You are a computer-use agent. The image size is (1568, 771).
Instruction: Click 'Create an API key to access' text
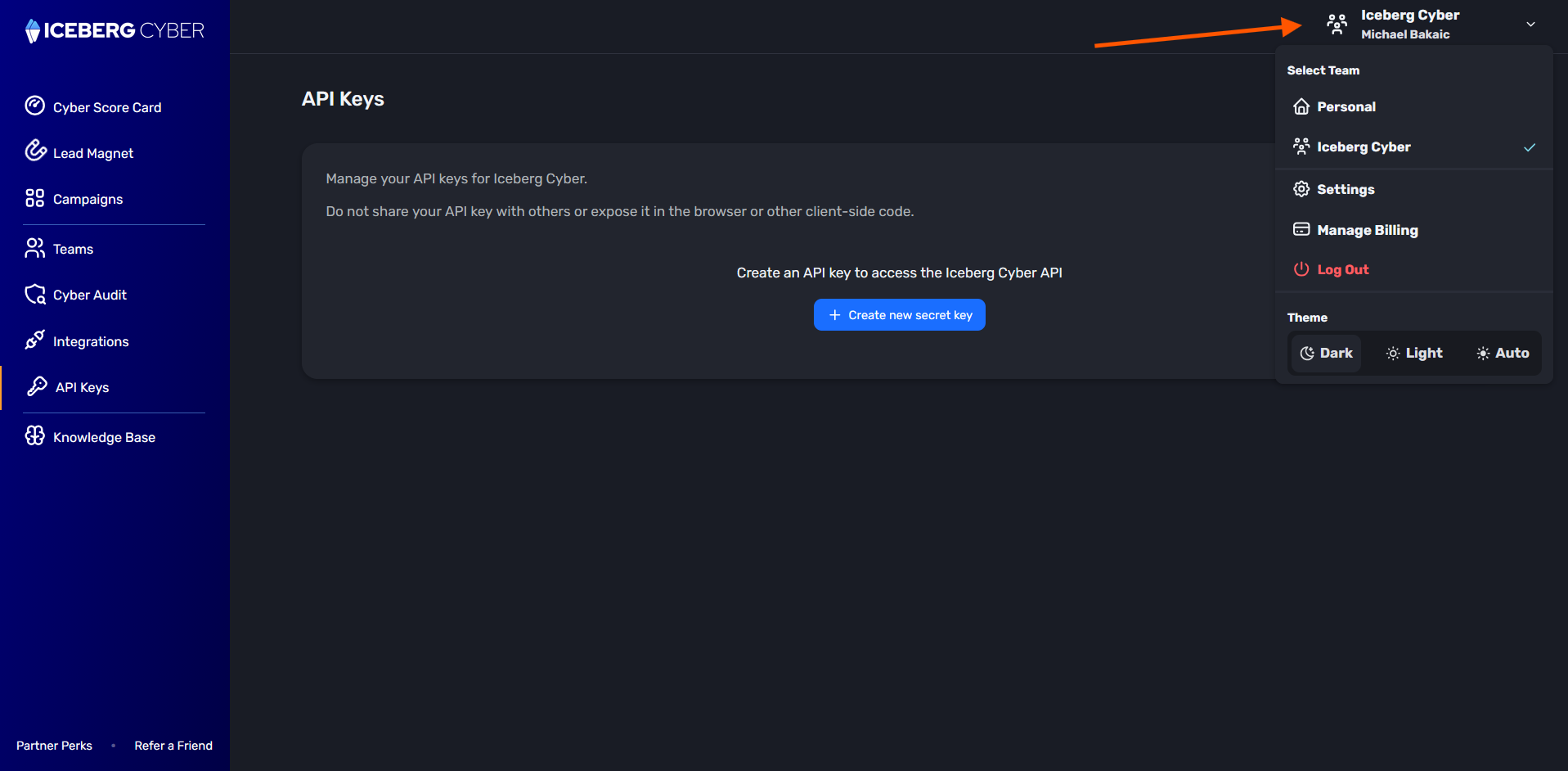pyautogui.click(x=899, y=273)
